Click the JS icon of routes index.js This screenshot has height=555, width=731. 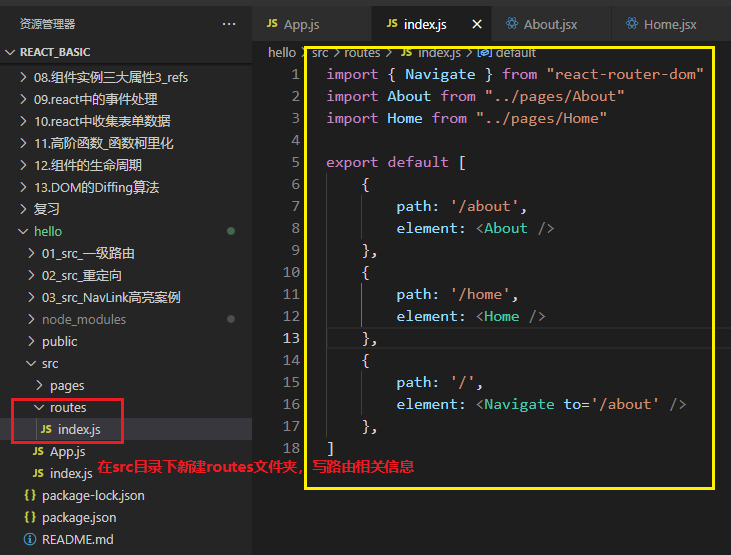pos(46,429)
